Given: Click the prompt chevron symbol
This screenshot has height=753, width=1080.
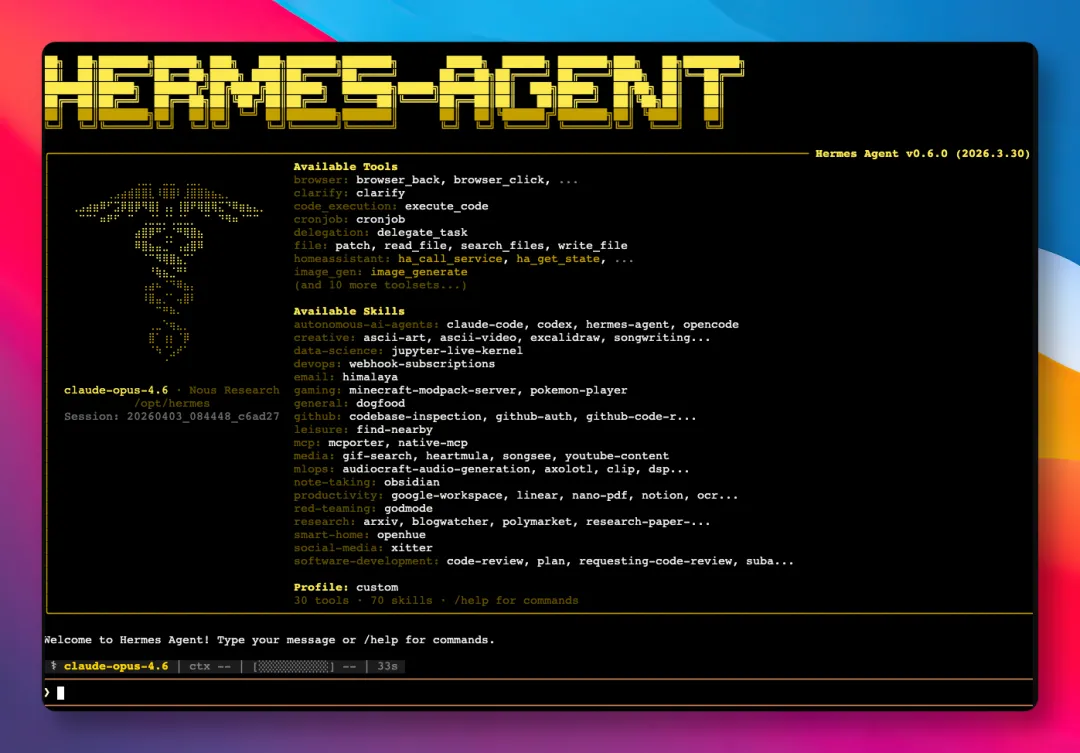Looking at the screenshot, I should point(48,692).
